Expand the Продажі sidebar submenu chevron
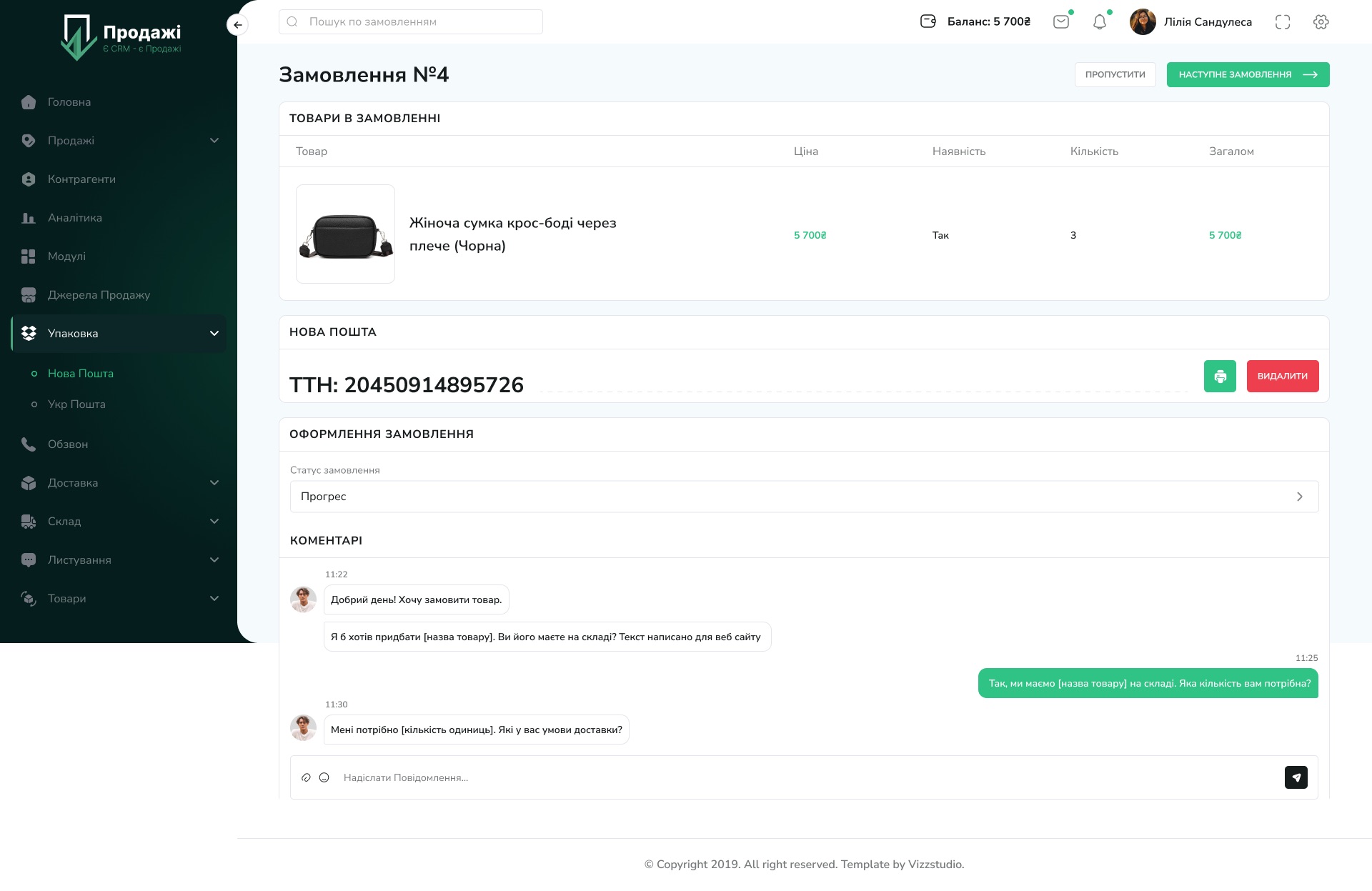Screen dimensions: 1372x891 click(x=214, y=141)
